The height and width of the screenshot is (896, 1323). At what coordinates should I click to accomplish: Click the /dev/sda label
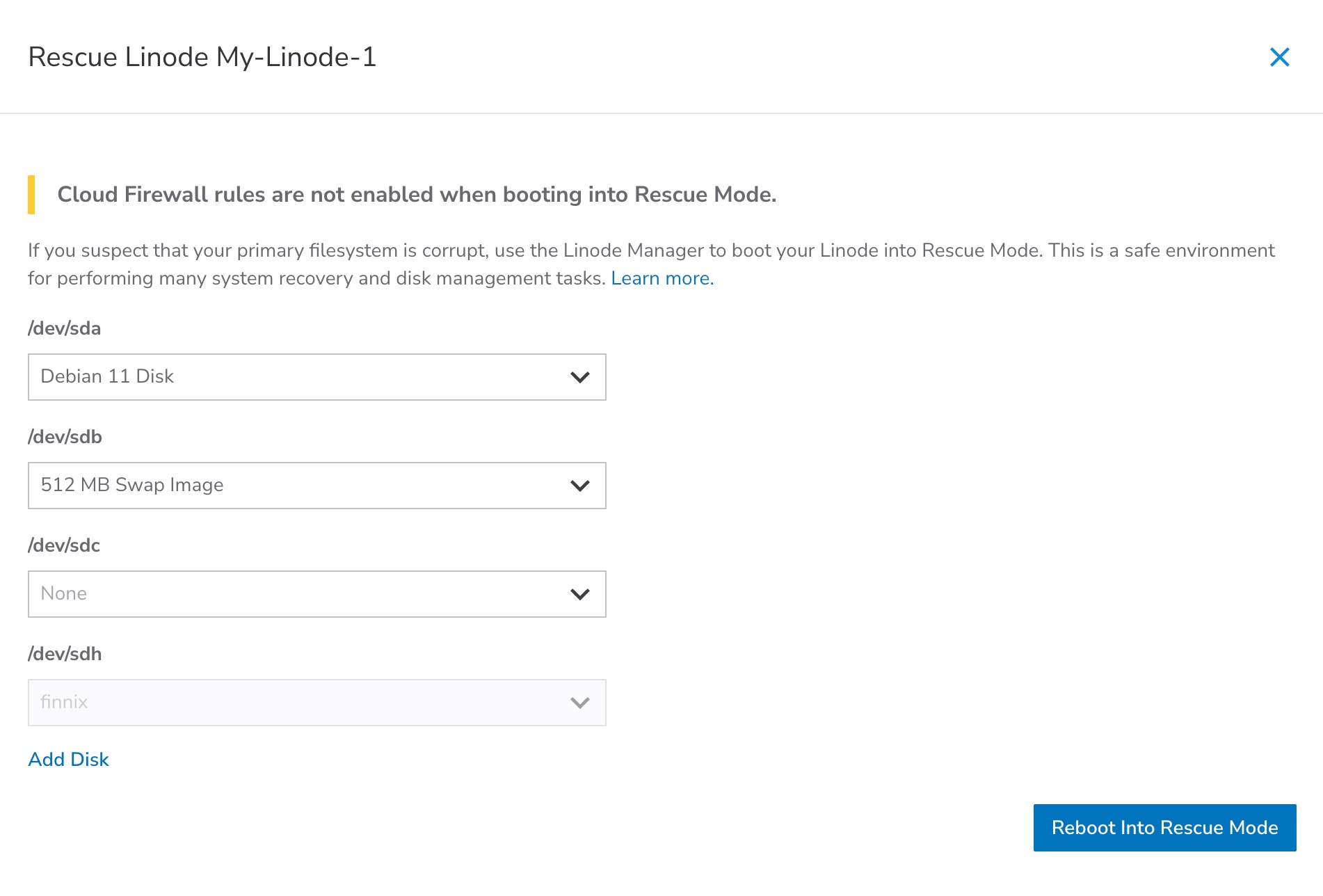pyautogui.click(x=65, y=328)
